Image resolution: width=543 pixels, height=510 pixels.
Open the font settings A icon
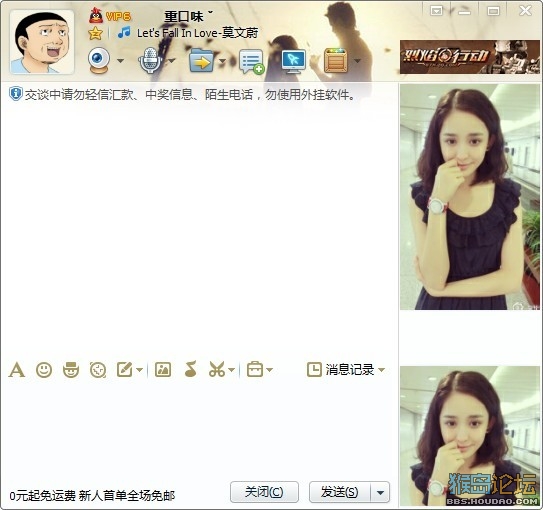[x=17, y=369]
